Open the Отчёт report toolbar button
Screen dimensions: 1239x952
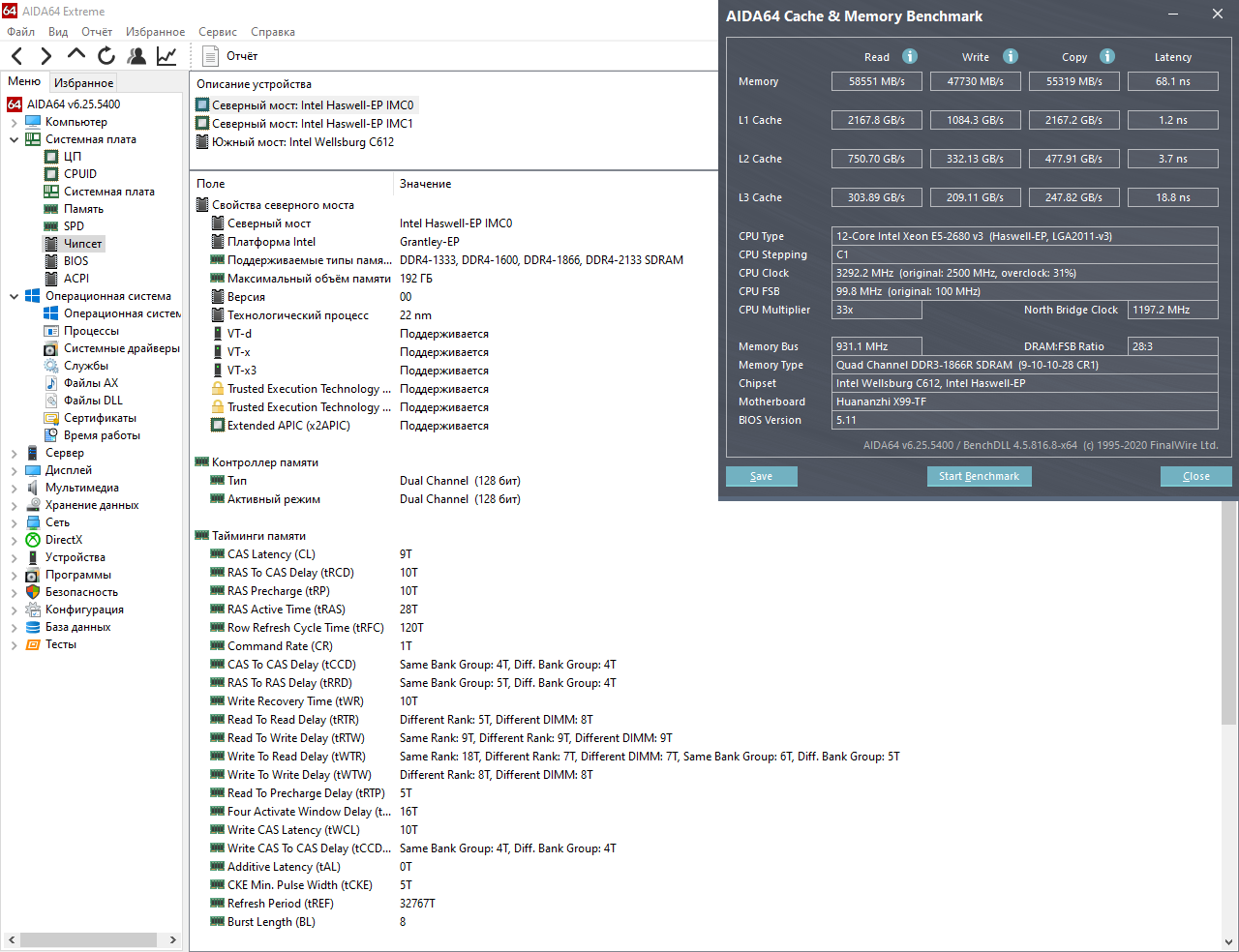[230, 56]
